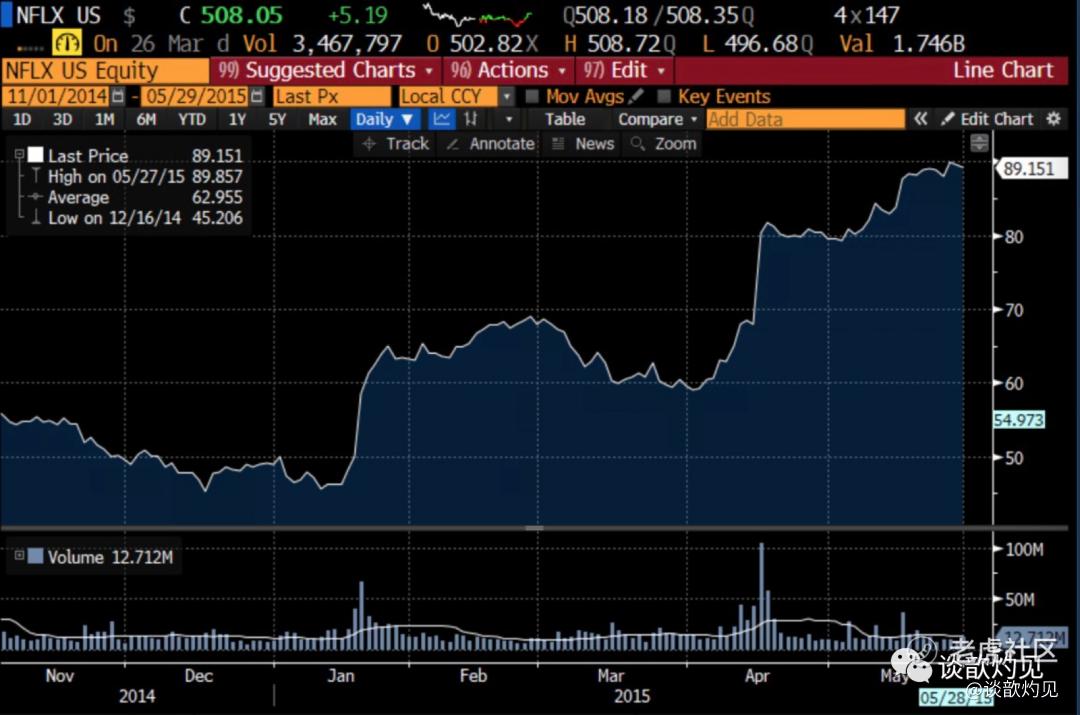
Task: Click the Add Data input field
Action: coord(805,118)
